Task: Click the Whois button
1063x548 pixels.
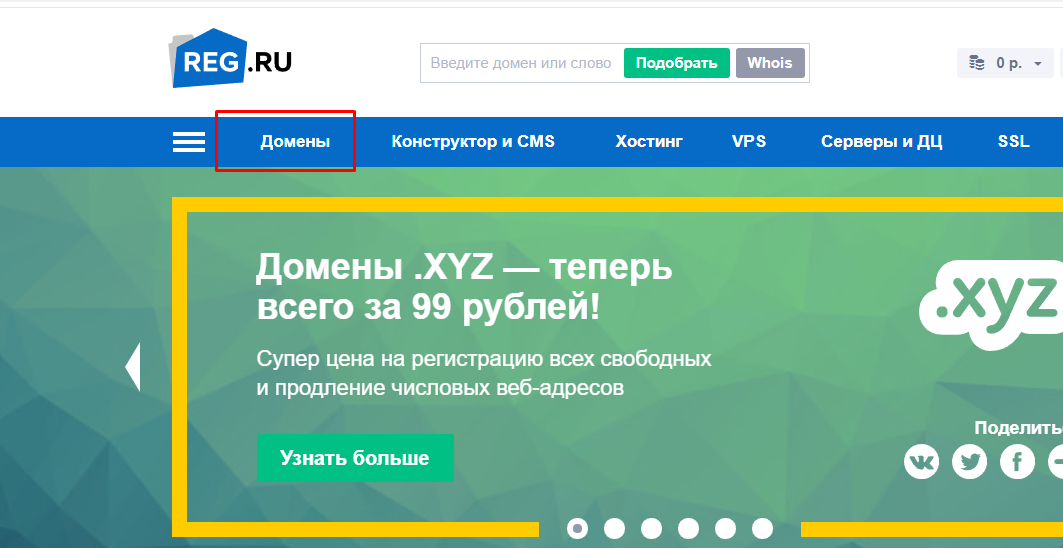Action: 770,63
